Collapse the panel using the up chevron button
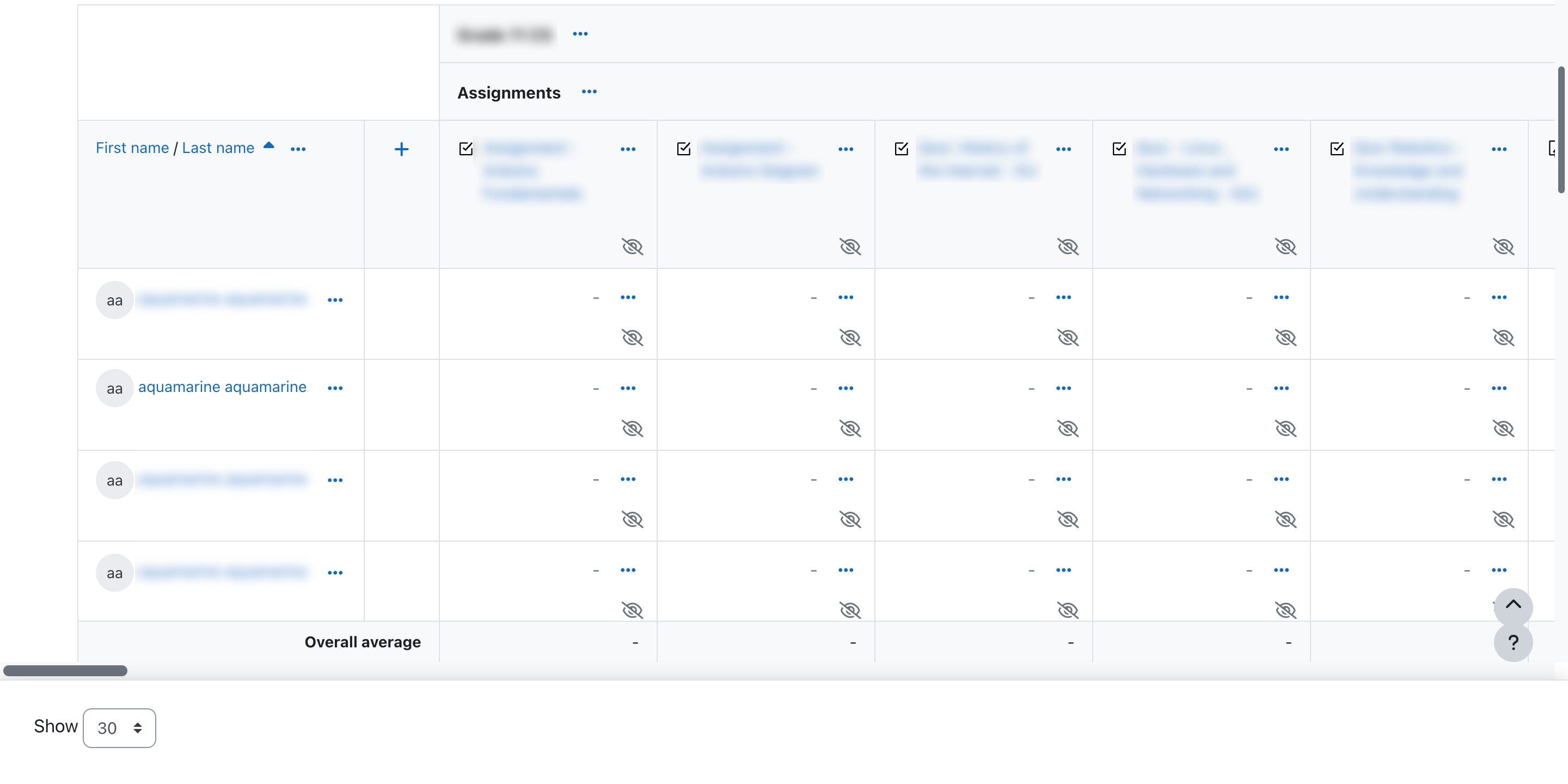 tap(1513, 605)
